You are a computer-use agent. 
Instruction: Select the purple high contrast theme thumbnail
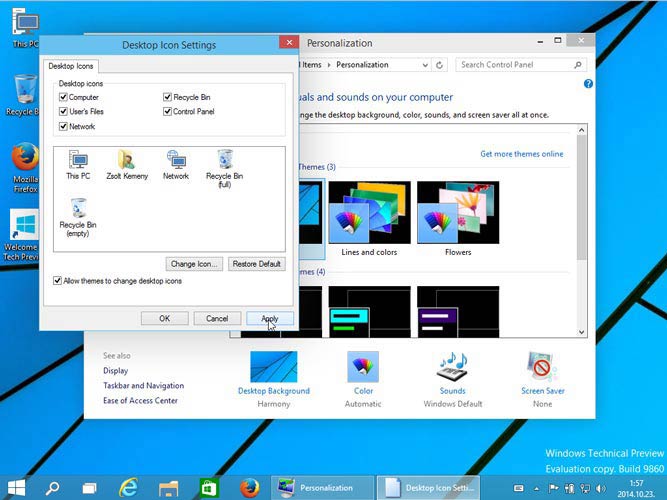coord(458,312)
